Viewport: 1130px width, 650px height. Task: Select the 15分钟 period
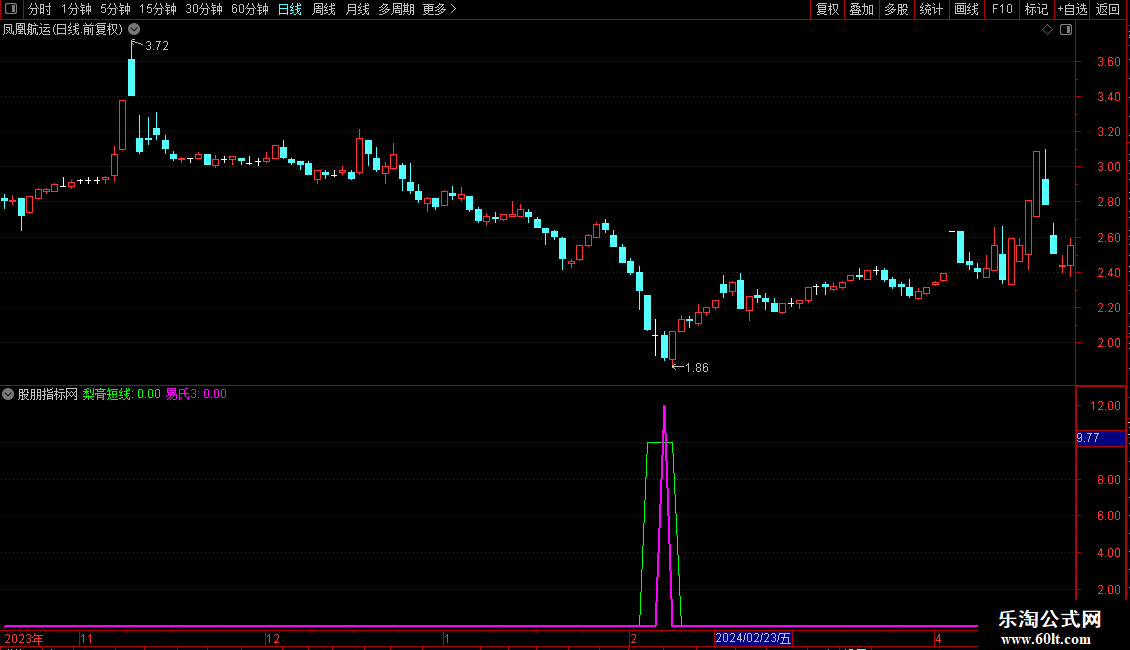click(158, 9)
